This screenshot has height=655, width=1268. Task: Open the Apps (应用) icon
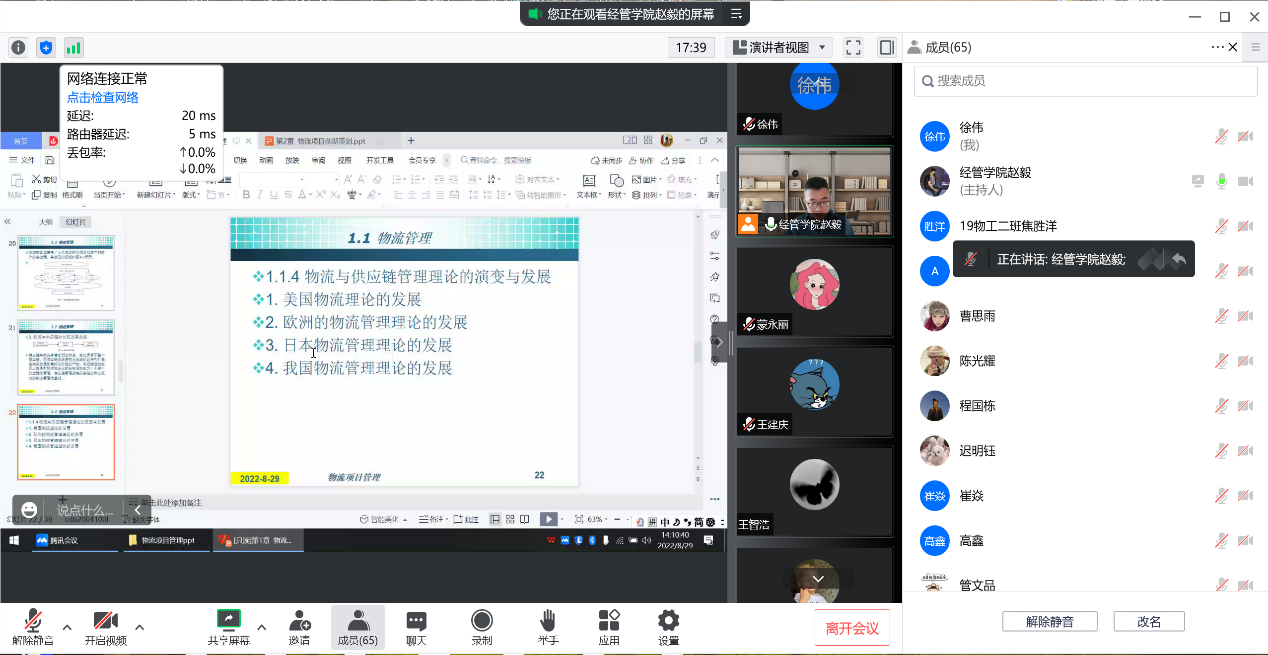[609, 627]
